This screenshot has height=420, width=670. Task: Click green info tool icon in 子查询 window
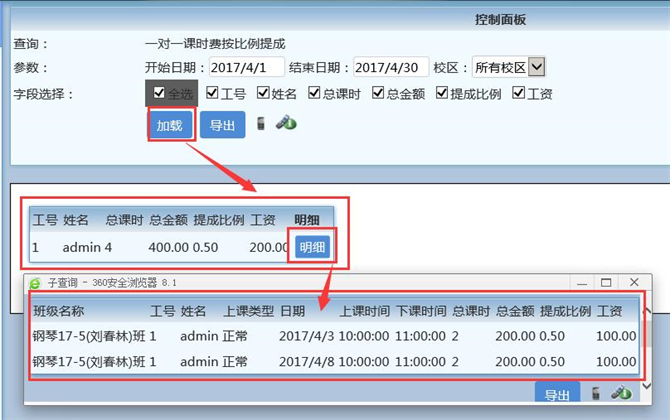coord(621,393)
